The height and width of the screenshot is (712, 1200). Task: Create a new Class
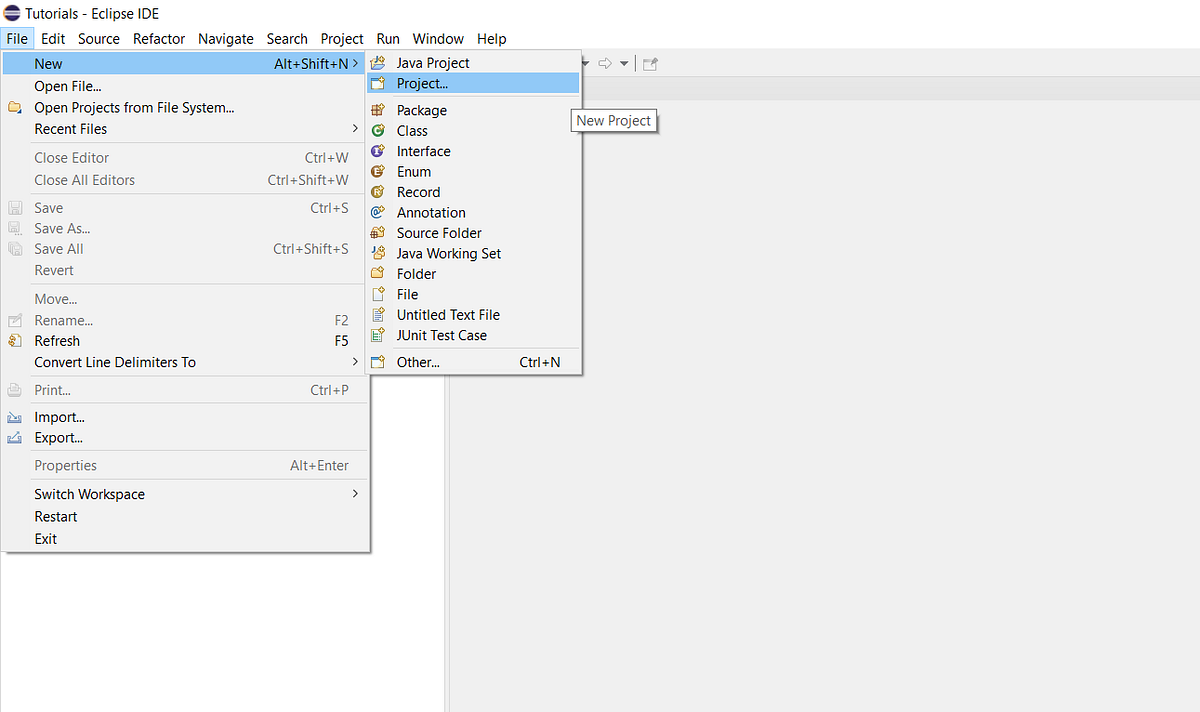[x=411, y=130]
